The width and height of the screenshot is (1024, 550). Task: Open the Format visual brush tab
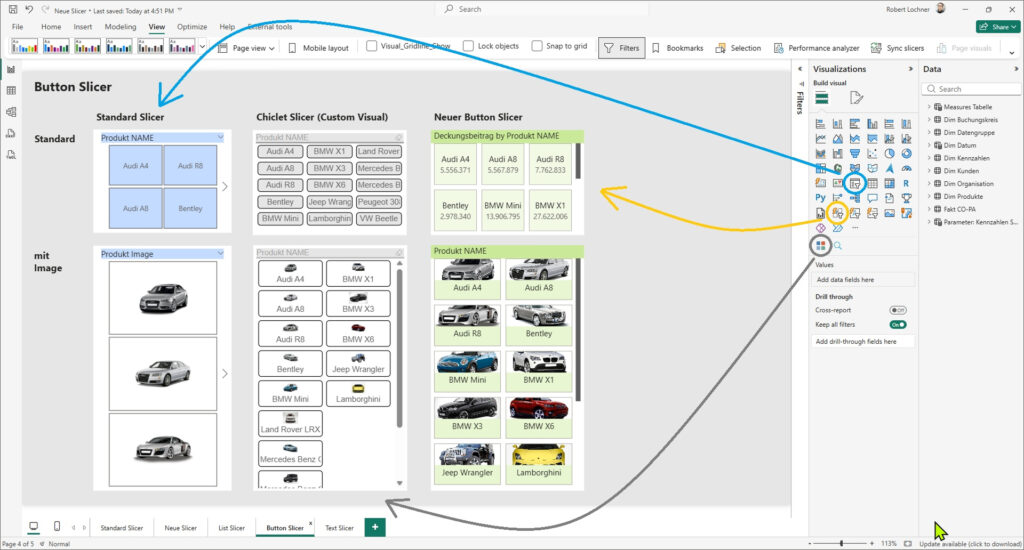[856, 97]
